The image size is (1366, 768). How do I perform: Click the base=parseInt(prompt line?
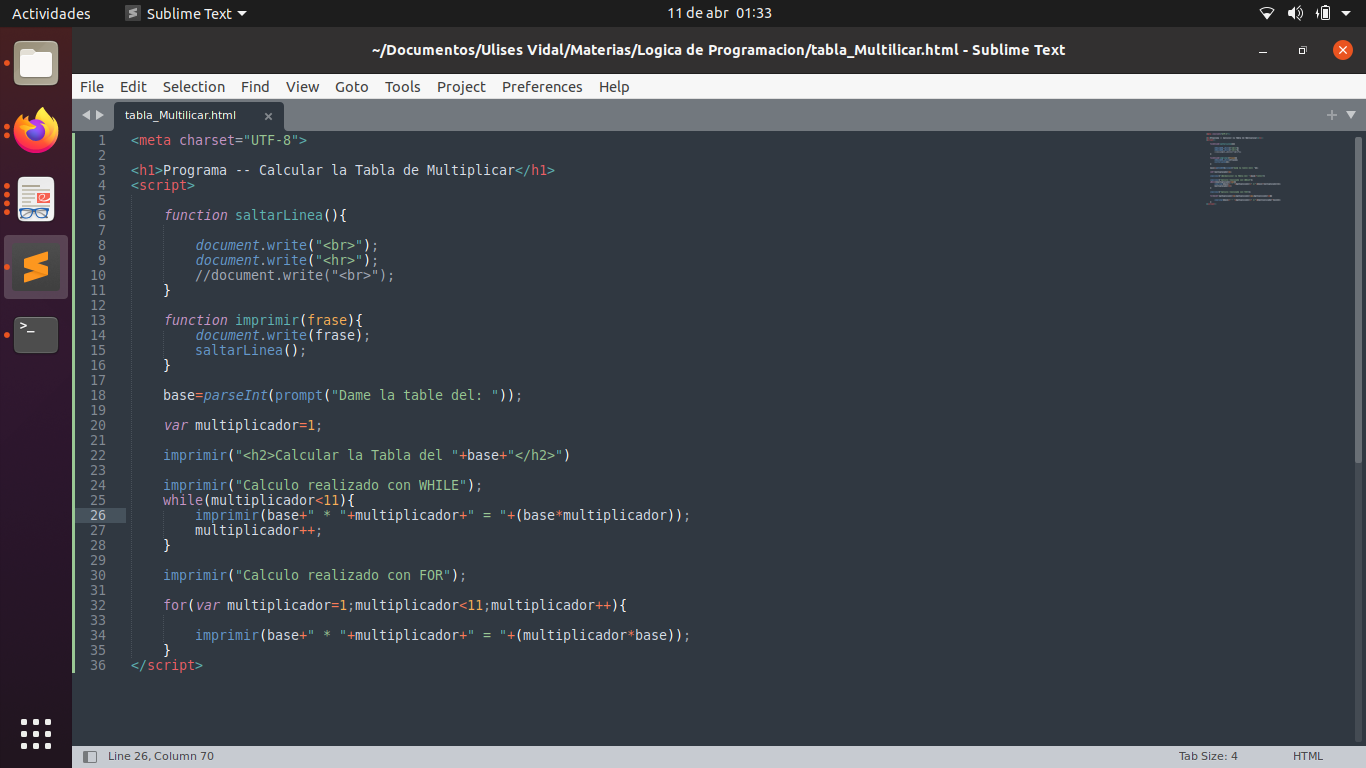(x=343, y=395)
